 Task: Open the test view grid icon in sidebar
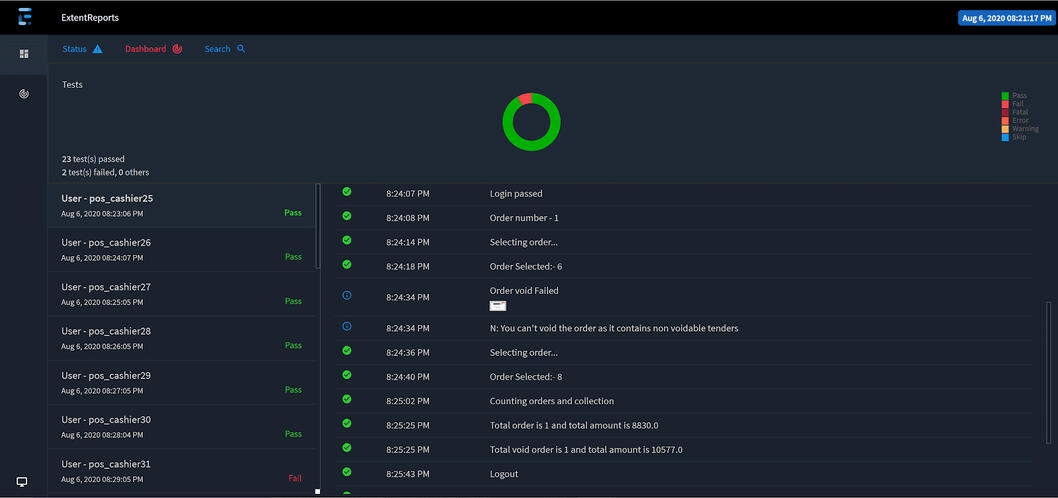pos(24,54)
